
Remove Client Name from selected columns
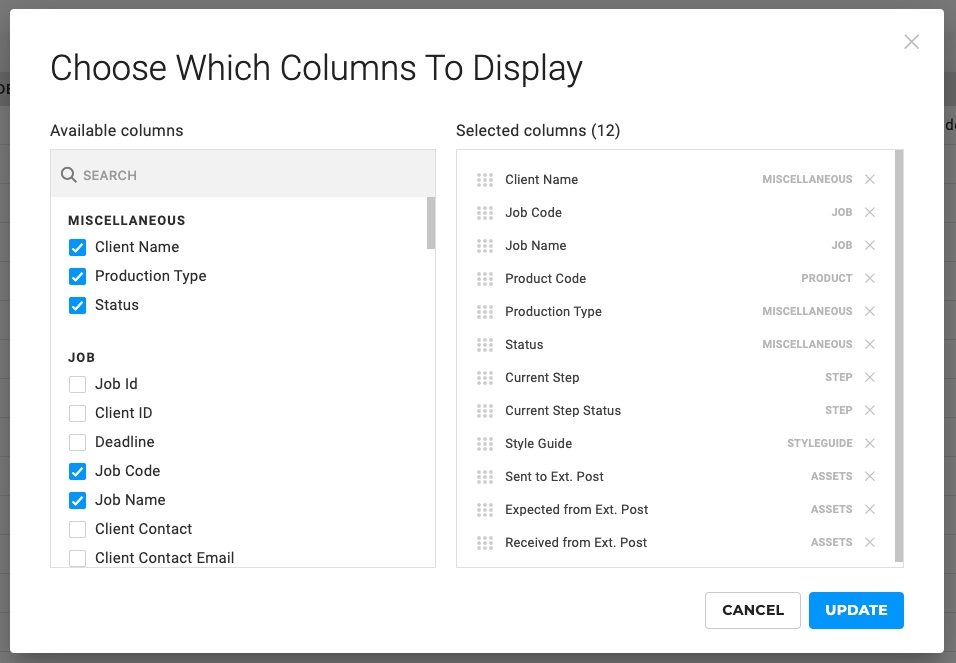coord(869,180)
